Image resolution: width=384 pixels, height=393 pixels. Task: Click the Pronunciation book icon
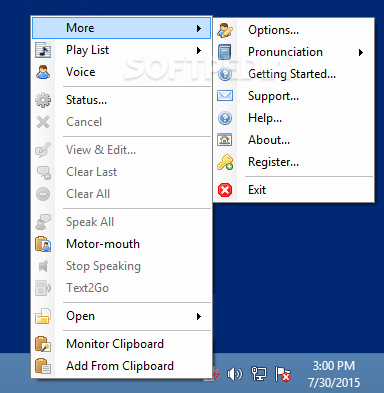point(225,52)
